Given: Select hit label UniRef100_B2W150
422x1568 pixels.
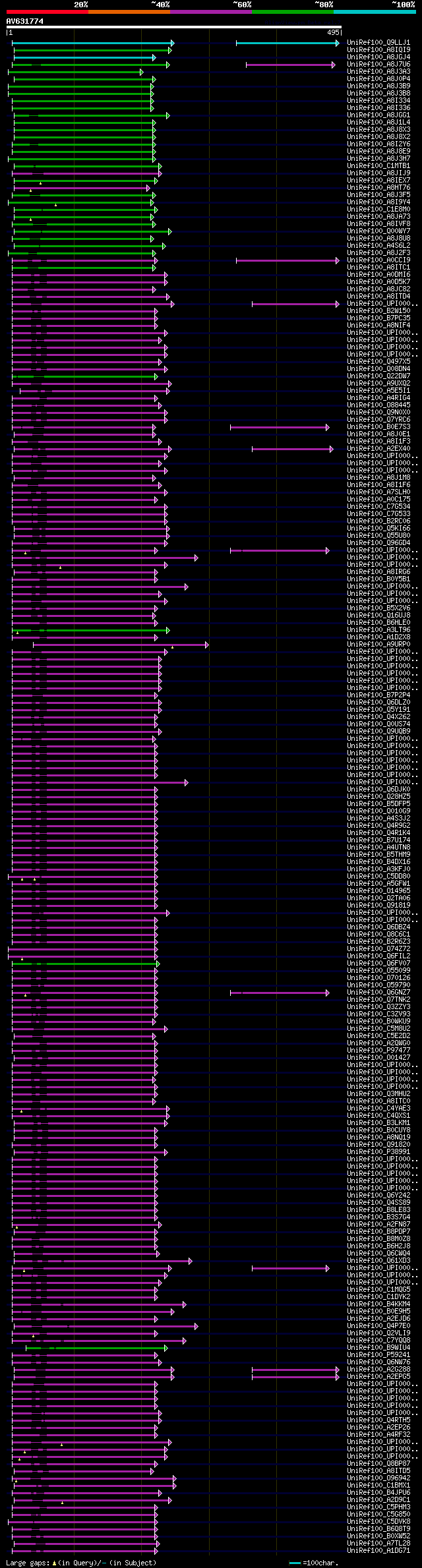Looking at the screenshot, I should (378, 310).
